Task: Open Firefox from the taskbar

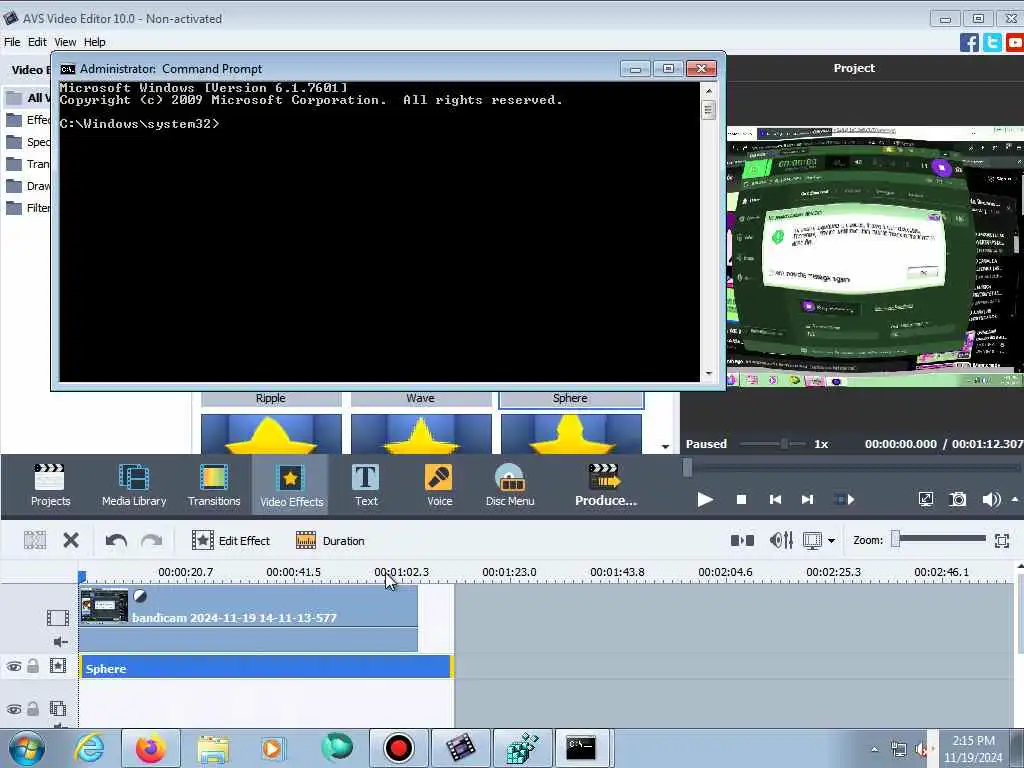Action: 150,748
